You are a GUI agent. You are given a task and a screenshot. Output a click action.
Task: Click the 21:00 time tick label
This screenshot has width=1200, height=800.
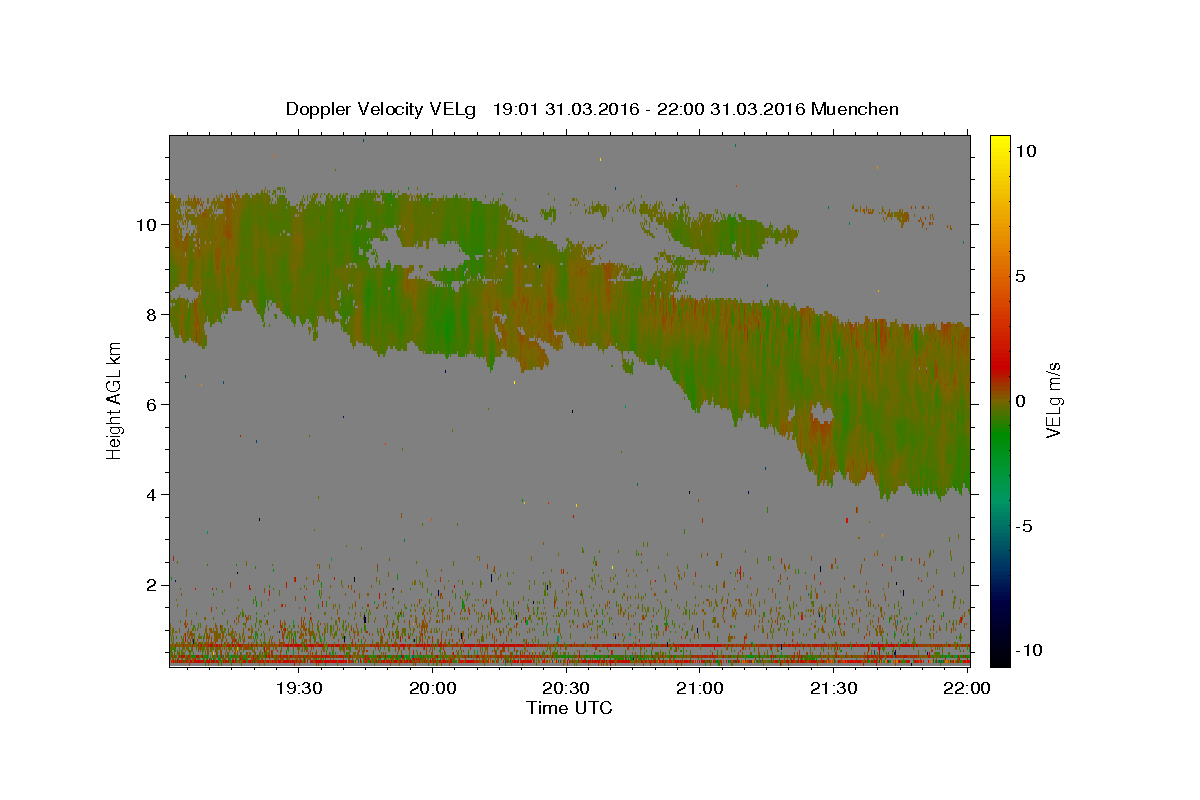[700, 688]
